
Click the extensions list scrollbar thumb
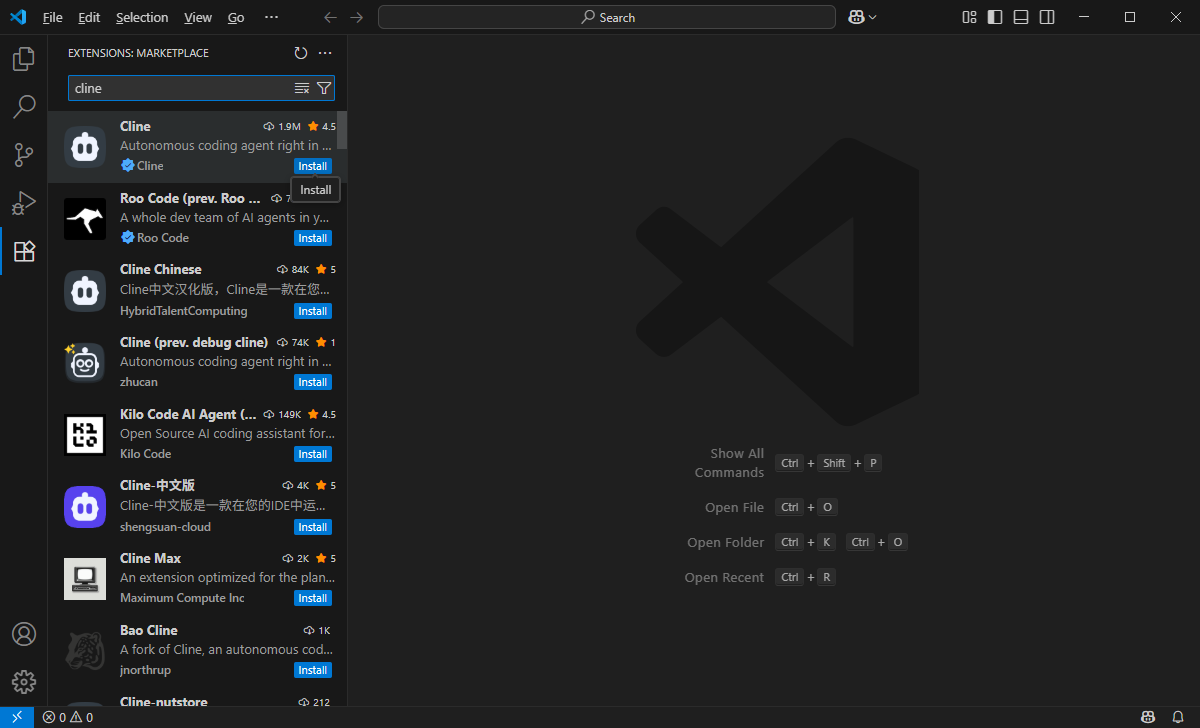click(342, 130)
